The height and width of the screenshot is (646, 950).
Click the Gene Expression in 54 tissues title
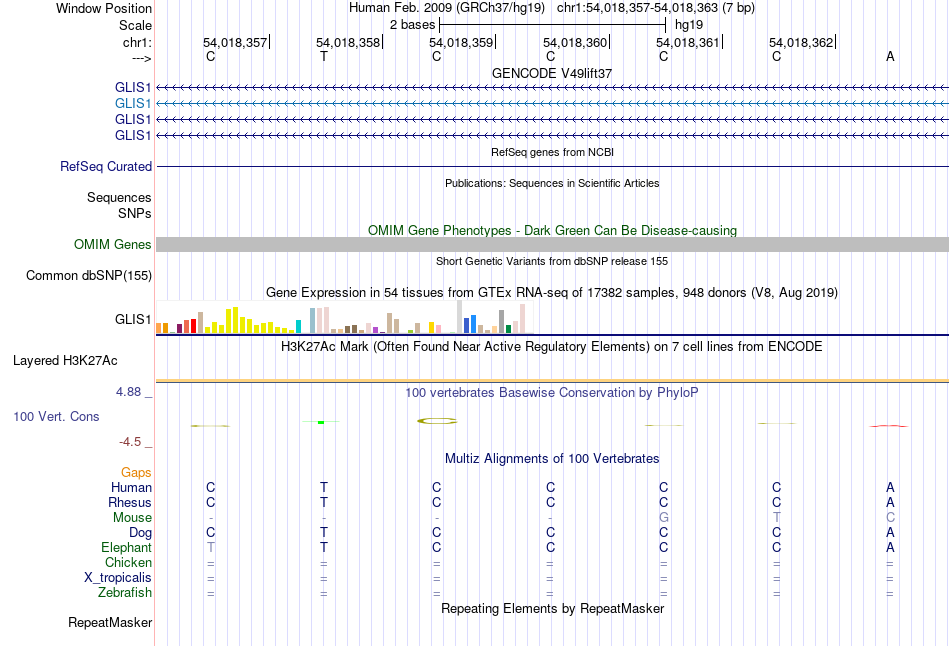pyautogui.click(x=552, y=293)
